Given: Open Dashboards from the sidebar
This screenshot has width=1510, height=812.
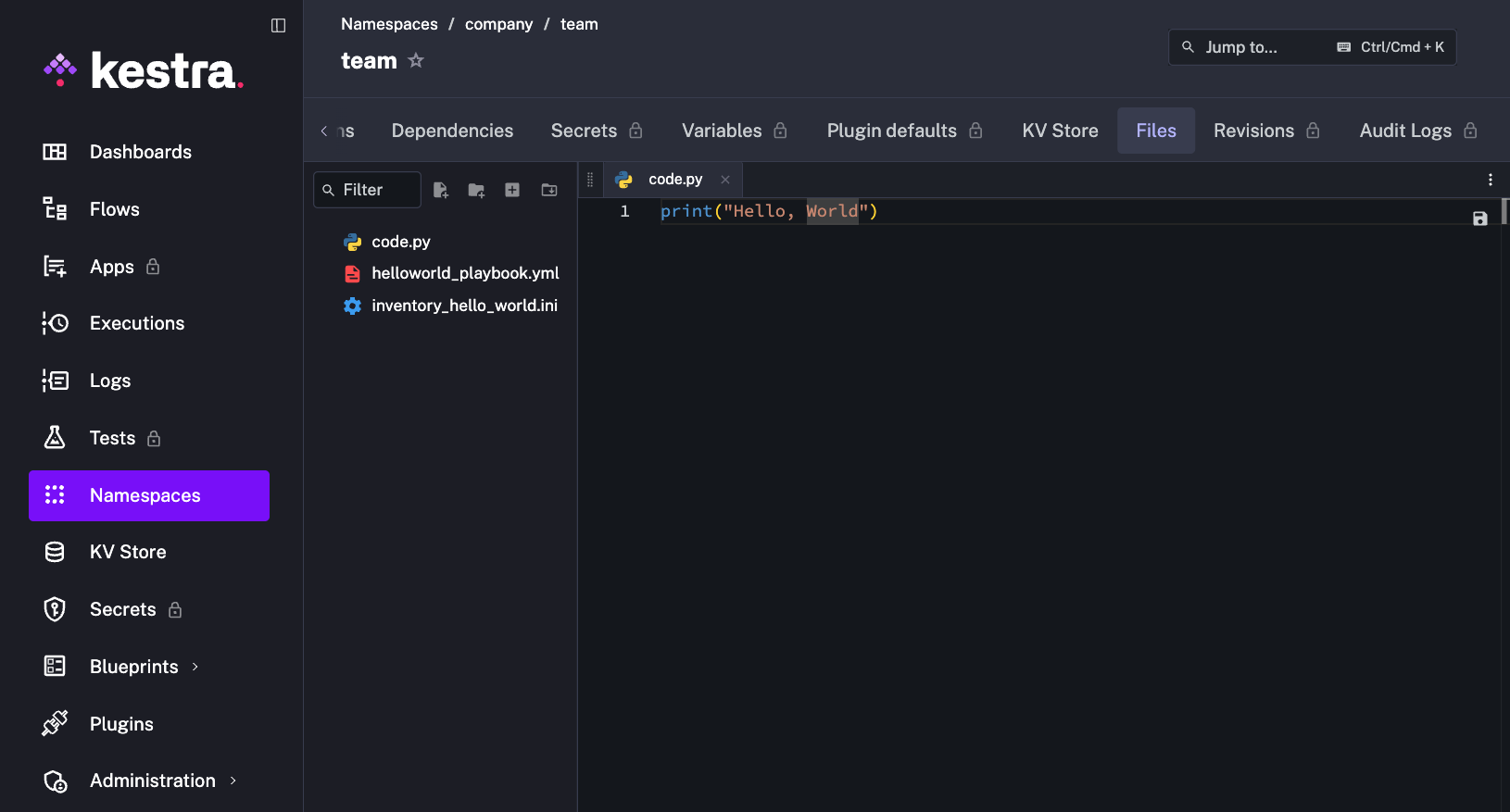Looking at the screenshot, I should [x=149, y=152].
